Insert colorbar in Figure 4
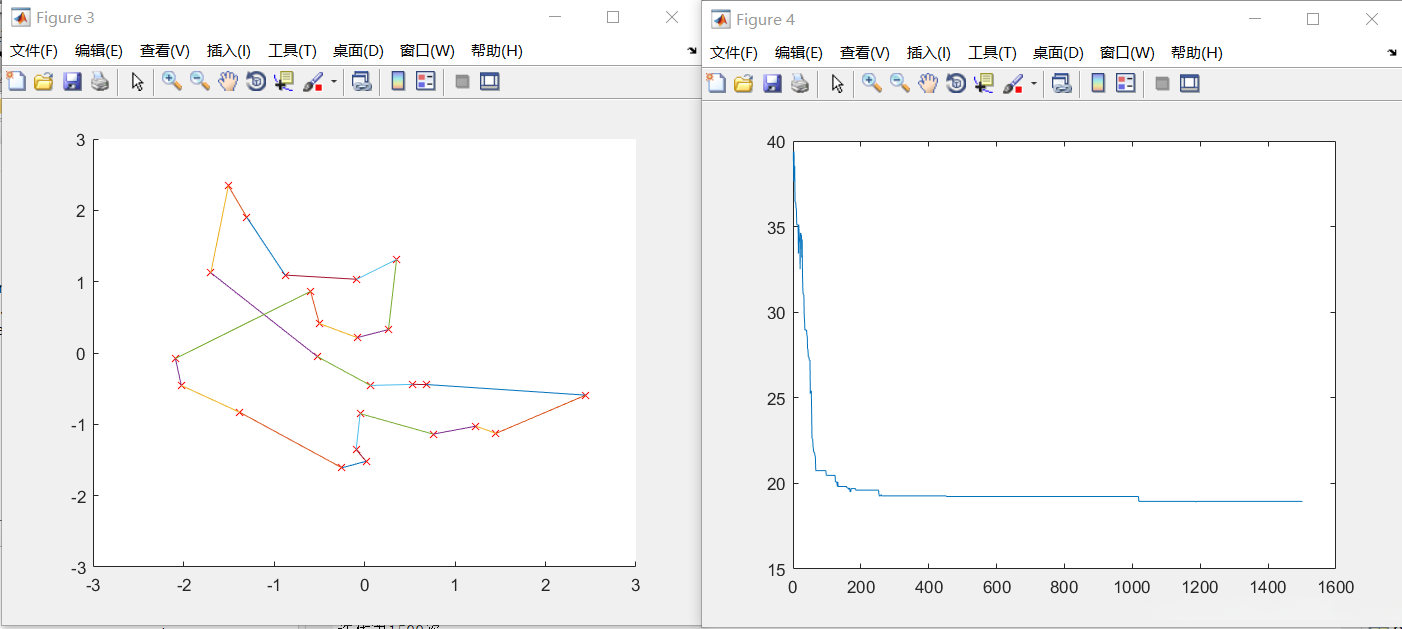This screenshot has height=629, width=1402. (x=1098, y=83)
